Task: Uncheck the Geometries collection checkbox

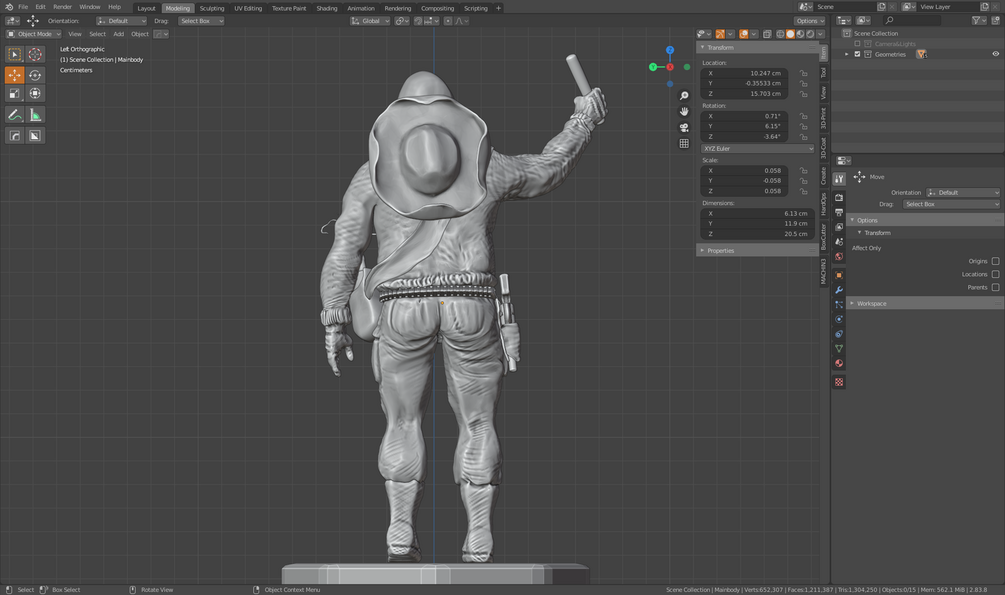Action: pyautogui.click(x=858, y=54)
